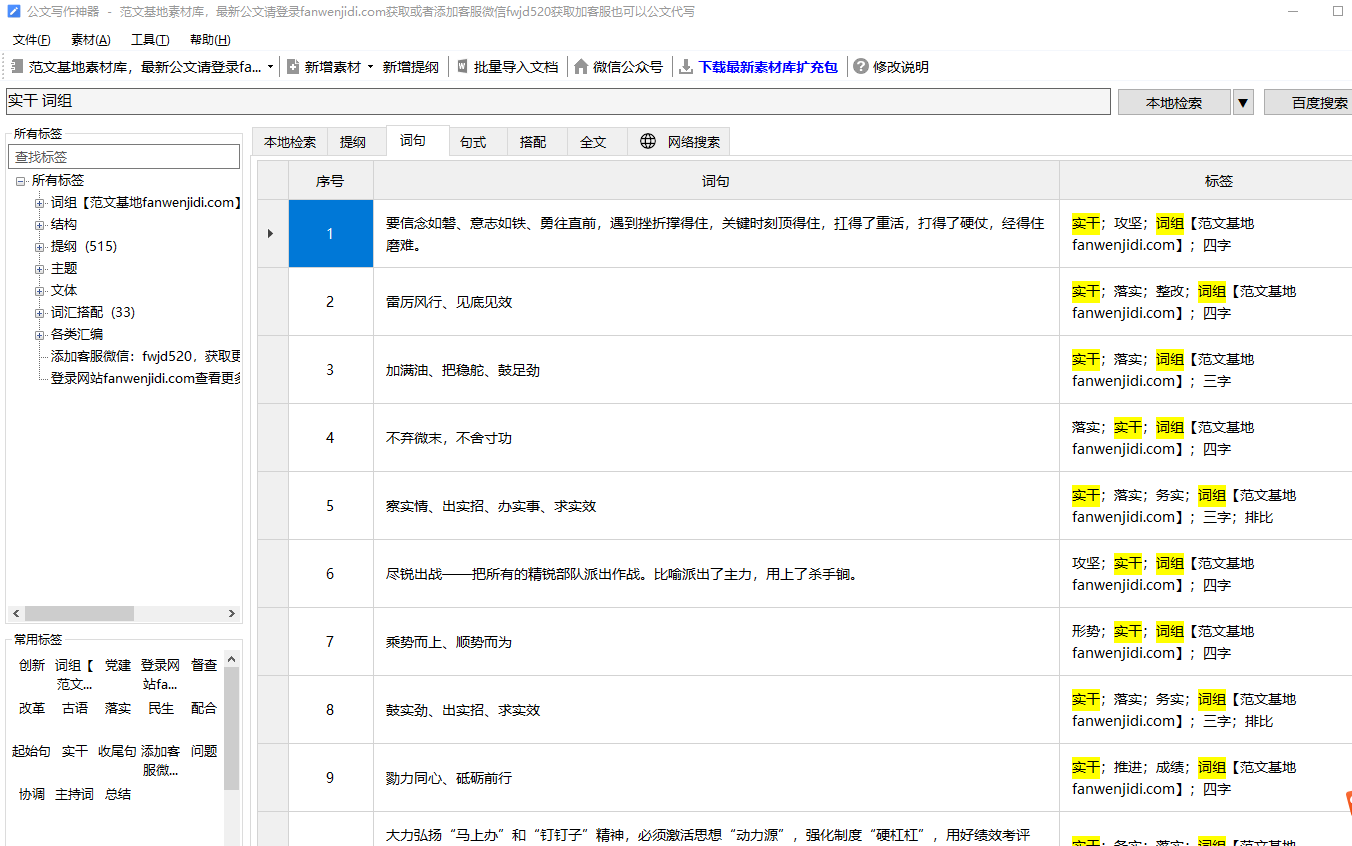Open the 范文基地素材库 dropdown arrow
Screen dimensions: 1352x846
click(270, 67)
